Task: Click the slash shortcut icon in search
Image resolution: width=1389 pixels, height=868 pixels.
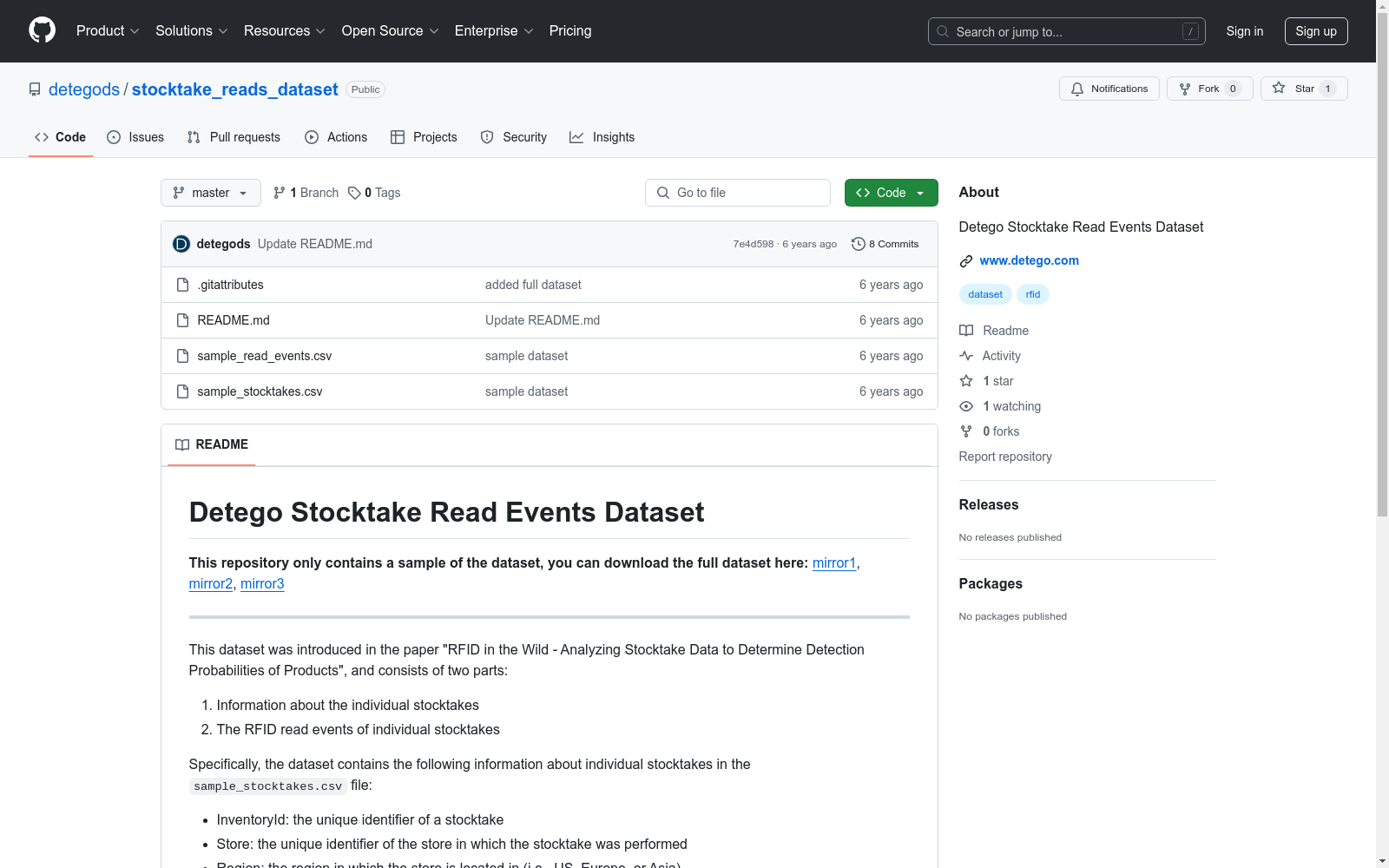Action: click(x=1190, y=31)
